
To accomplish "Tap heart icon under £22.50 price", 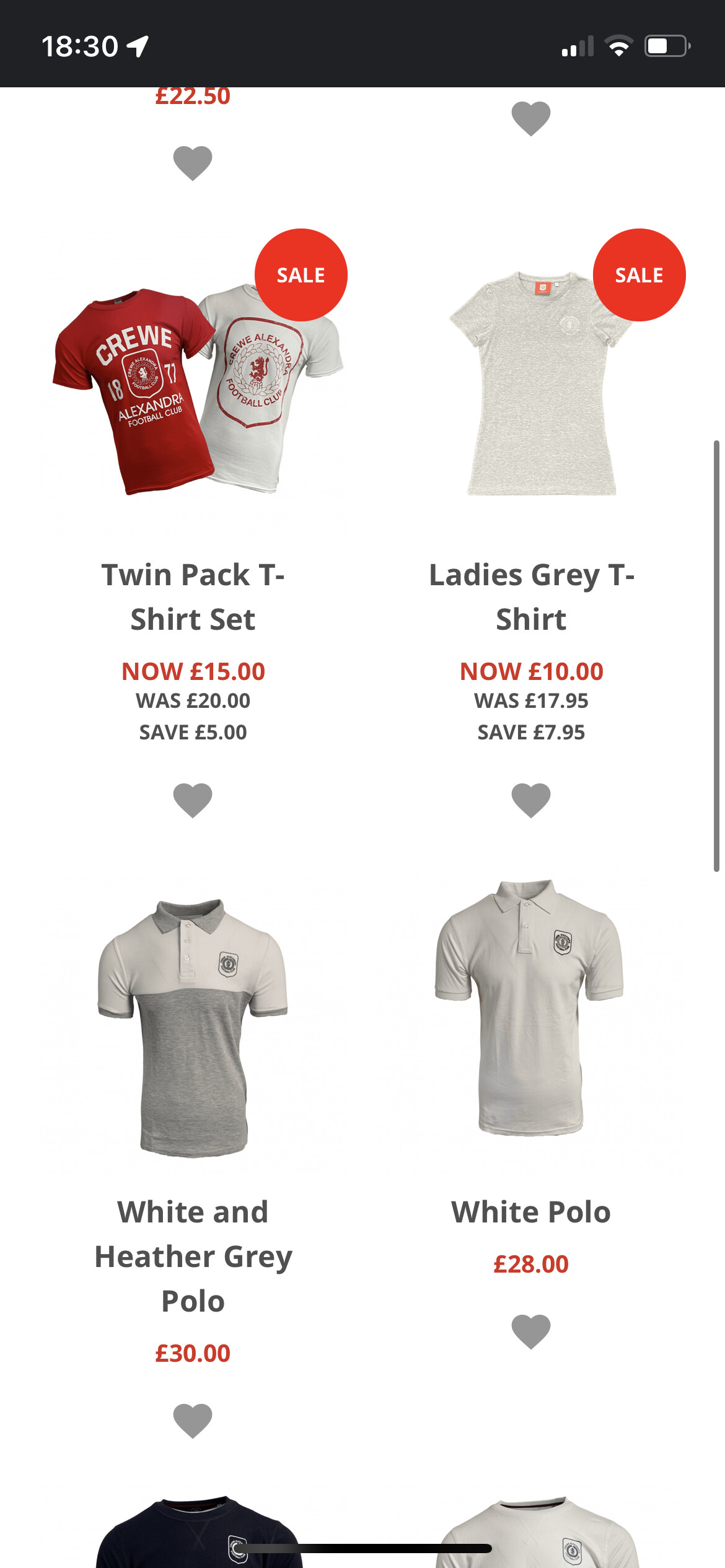I will [x=193, y=163].
